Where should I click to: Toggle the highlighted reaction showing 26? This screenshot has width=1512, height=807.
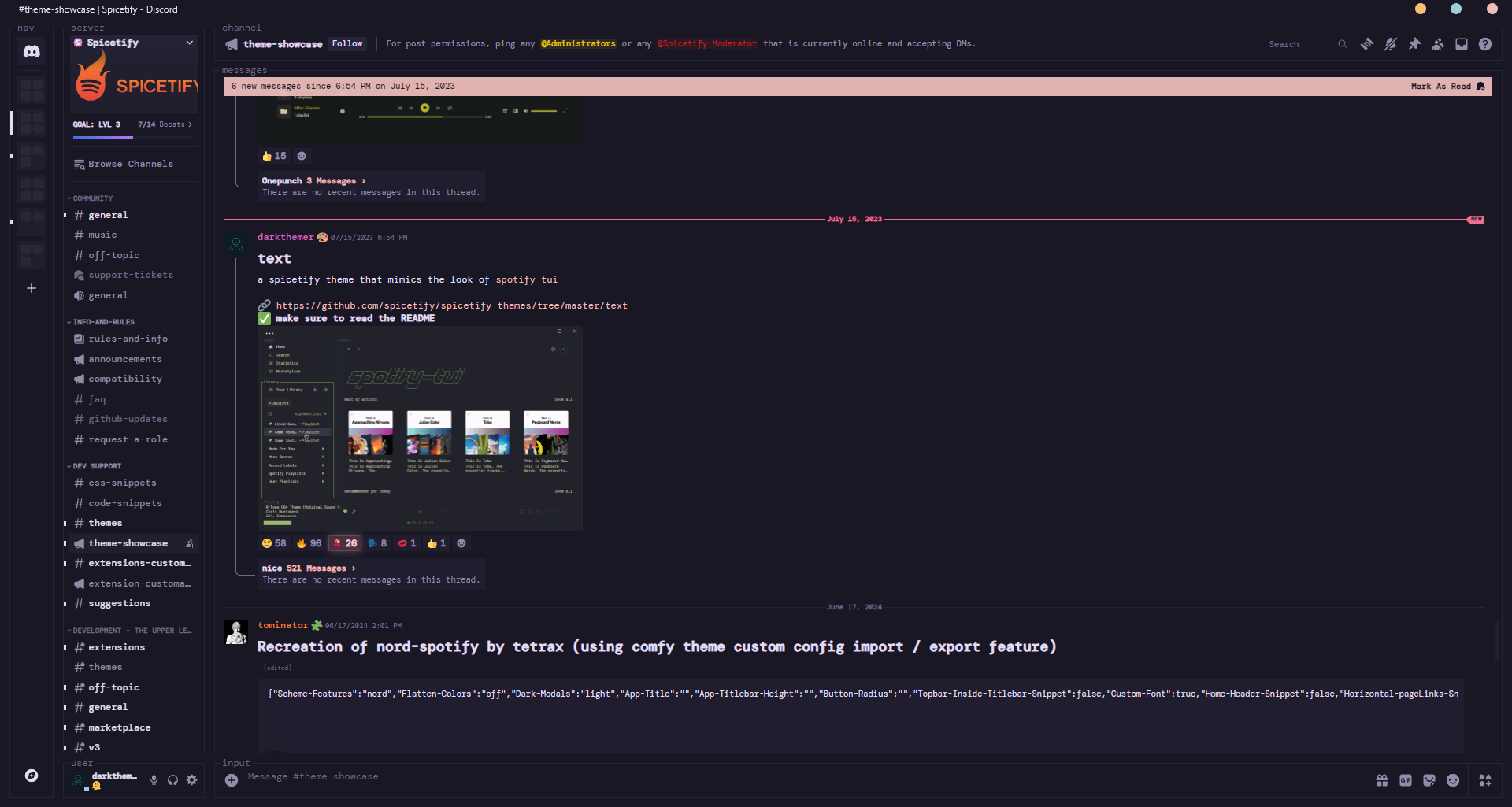[344, 543]
